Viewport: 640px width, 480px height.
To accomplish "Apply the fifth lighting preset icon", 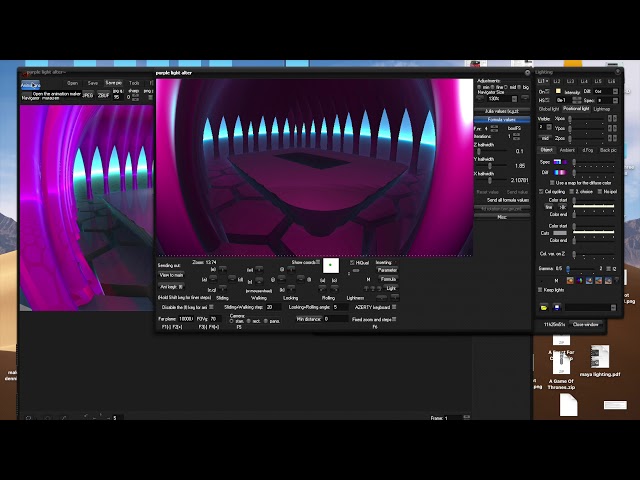I will click(608, 280).
